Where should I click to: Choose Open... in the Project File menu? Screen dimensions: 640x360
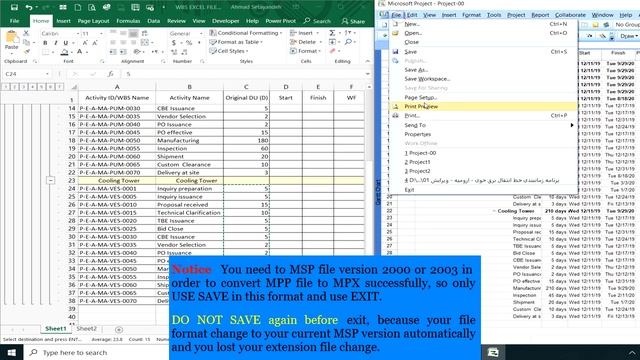483,33
